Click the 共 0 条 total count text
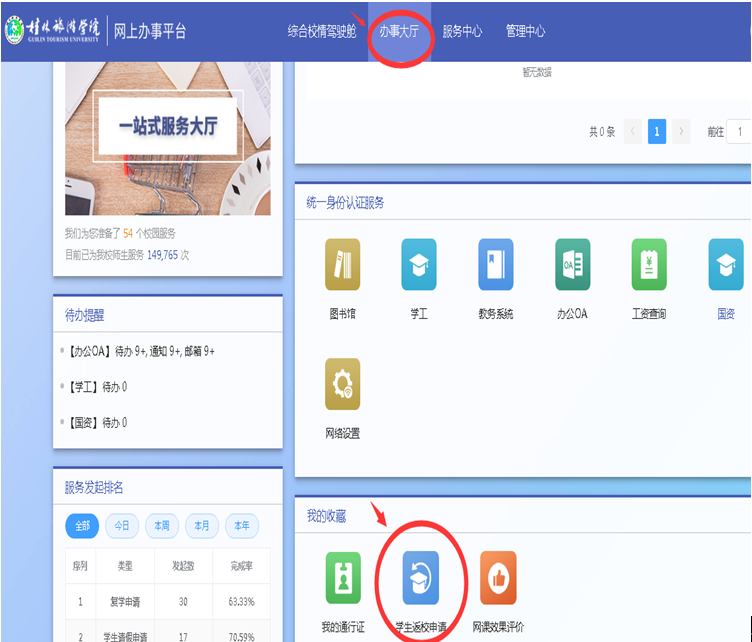 pyautogui.click(x=602, y=132)
